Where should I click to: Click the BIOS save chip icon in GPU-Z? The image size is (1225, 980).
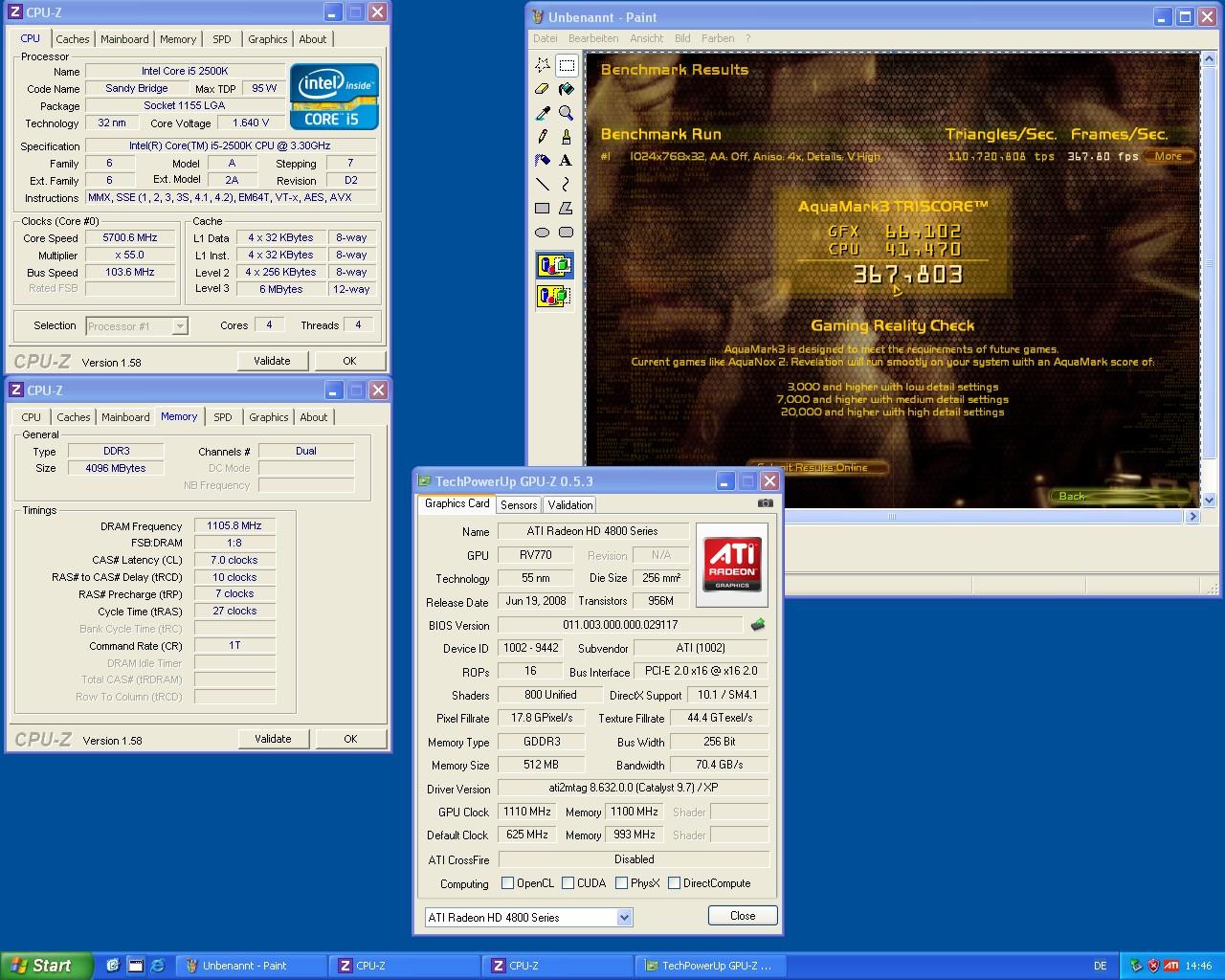click(758, 625)
